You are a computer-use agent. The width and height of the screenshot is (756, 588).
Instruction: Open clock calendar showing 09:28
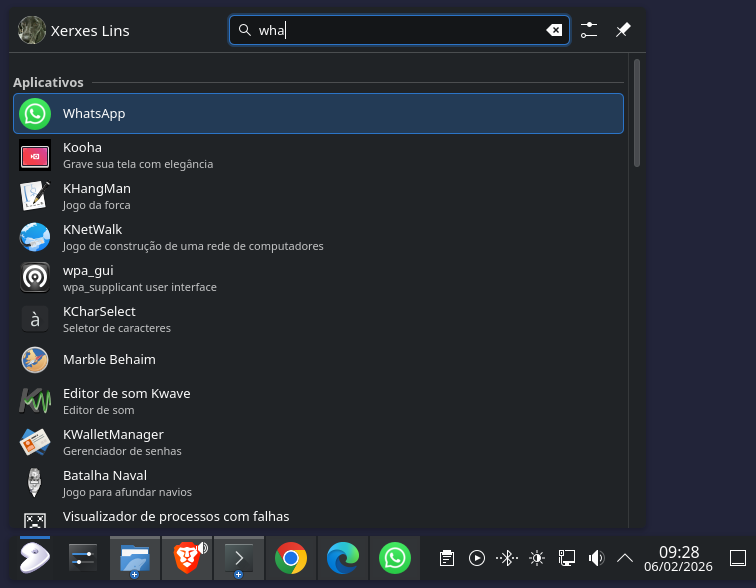click(x=679, y=558)
